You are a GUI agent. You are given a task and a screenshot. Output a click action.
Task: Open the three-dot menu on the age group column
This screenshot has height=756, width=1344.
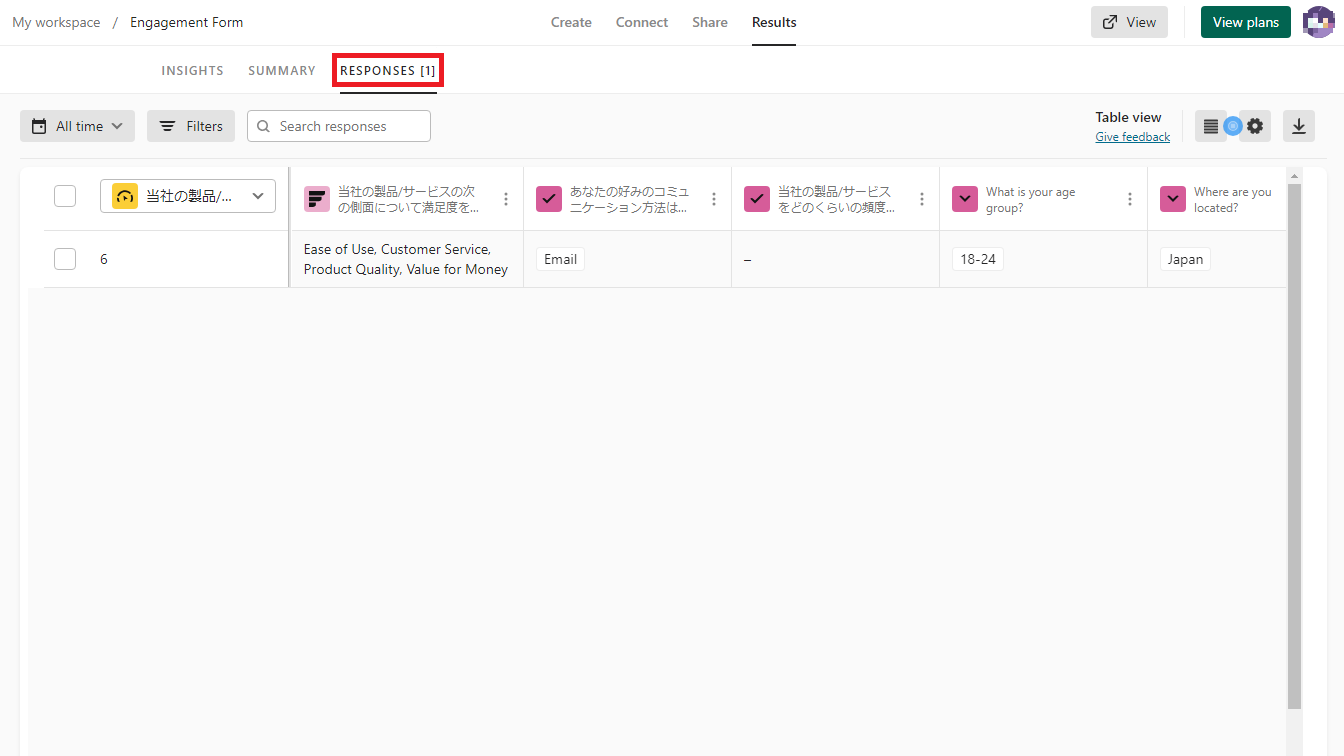[x=1129, y=199]
